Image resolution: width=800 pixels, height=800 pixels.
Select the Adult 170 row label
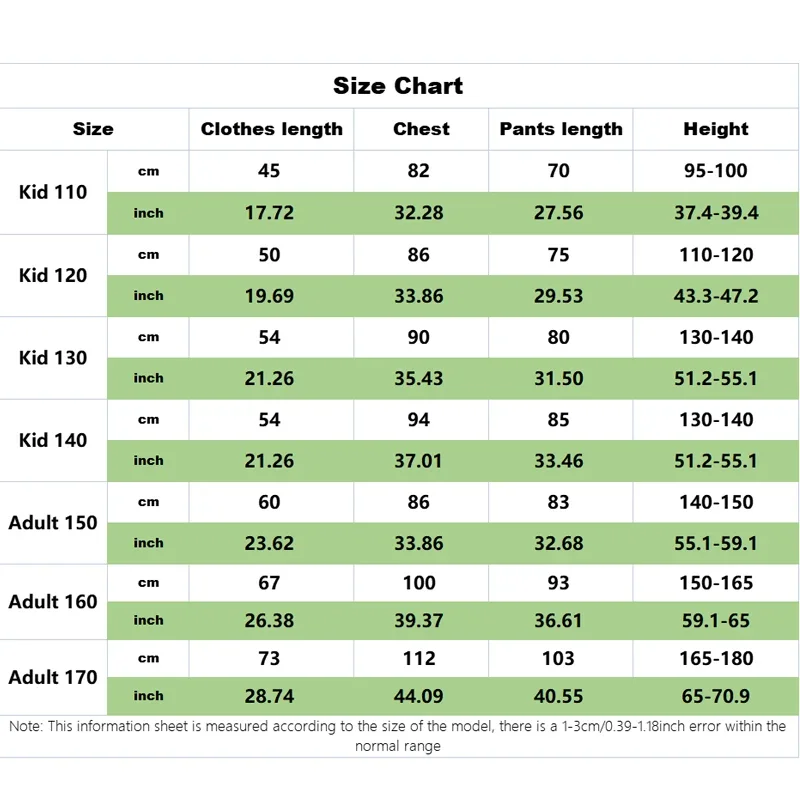(x=53, y=677)
